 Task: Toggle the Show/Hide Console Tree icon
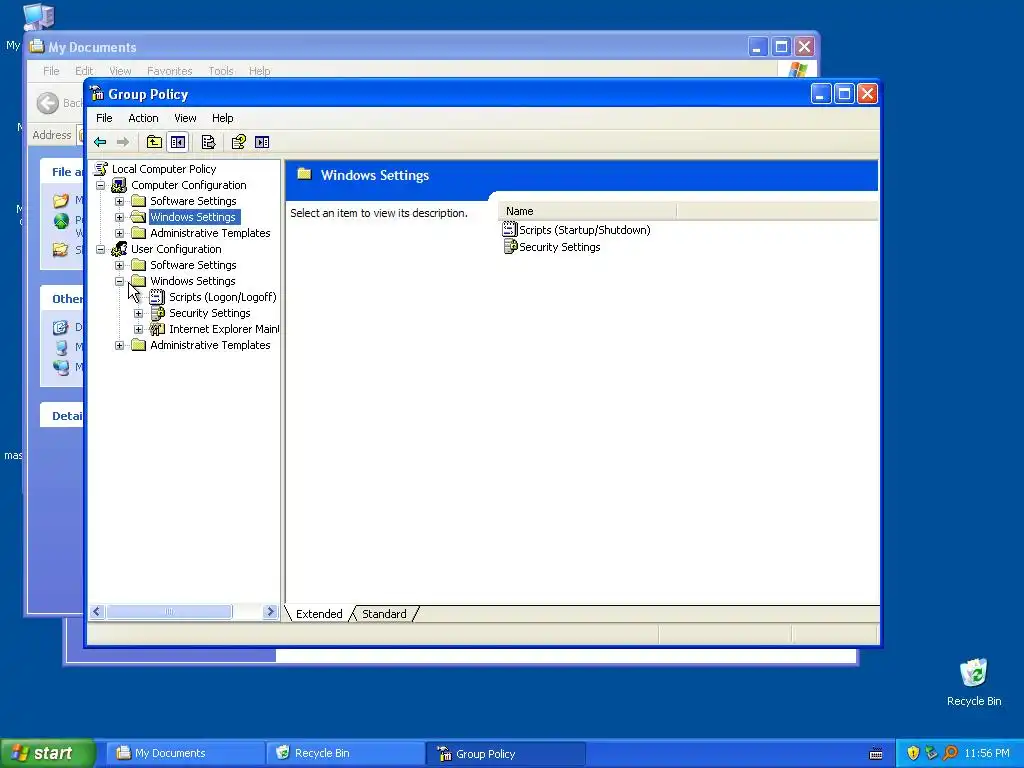178,142
